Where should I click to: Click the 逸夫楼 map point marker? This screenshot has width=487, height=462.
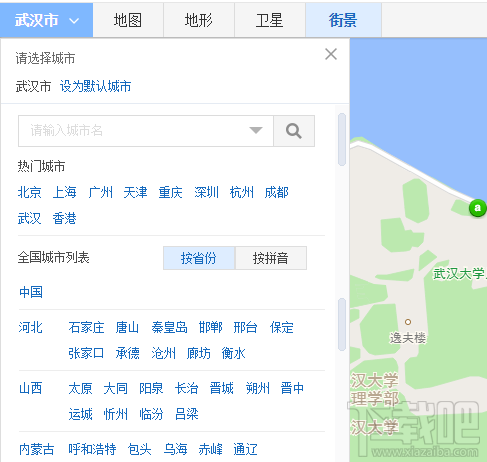(x=408, y=322)
